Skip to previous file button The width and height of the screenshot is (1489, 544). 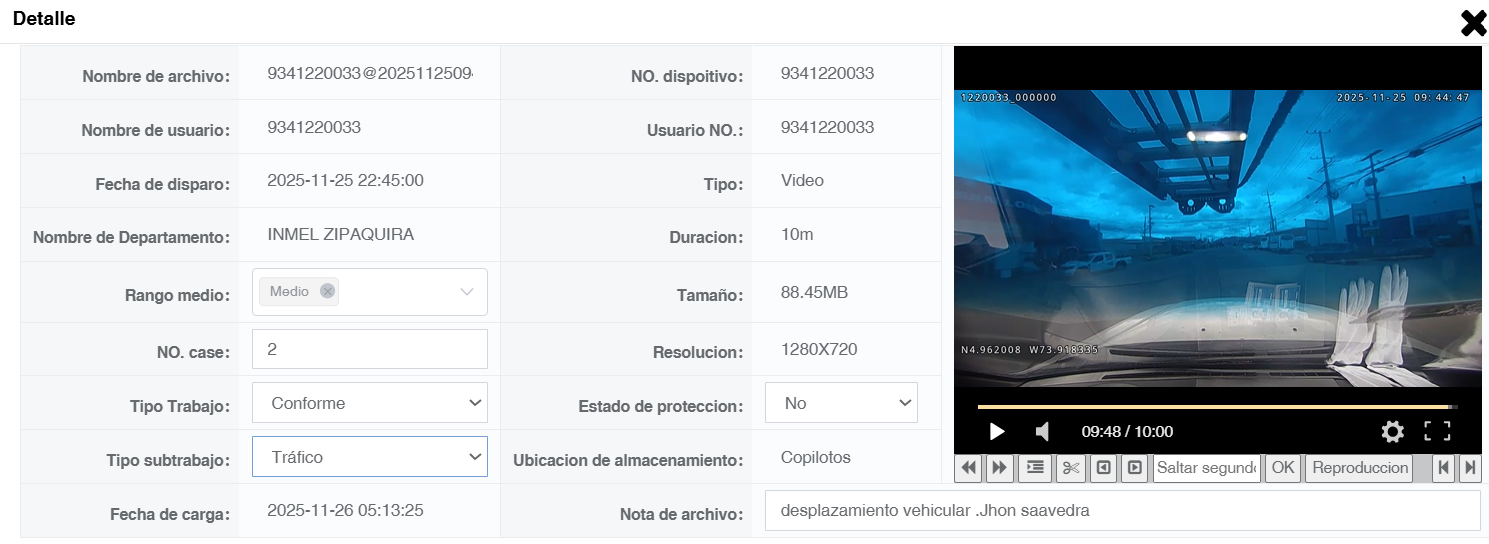coord(1442,468)
